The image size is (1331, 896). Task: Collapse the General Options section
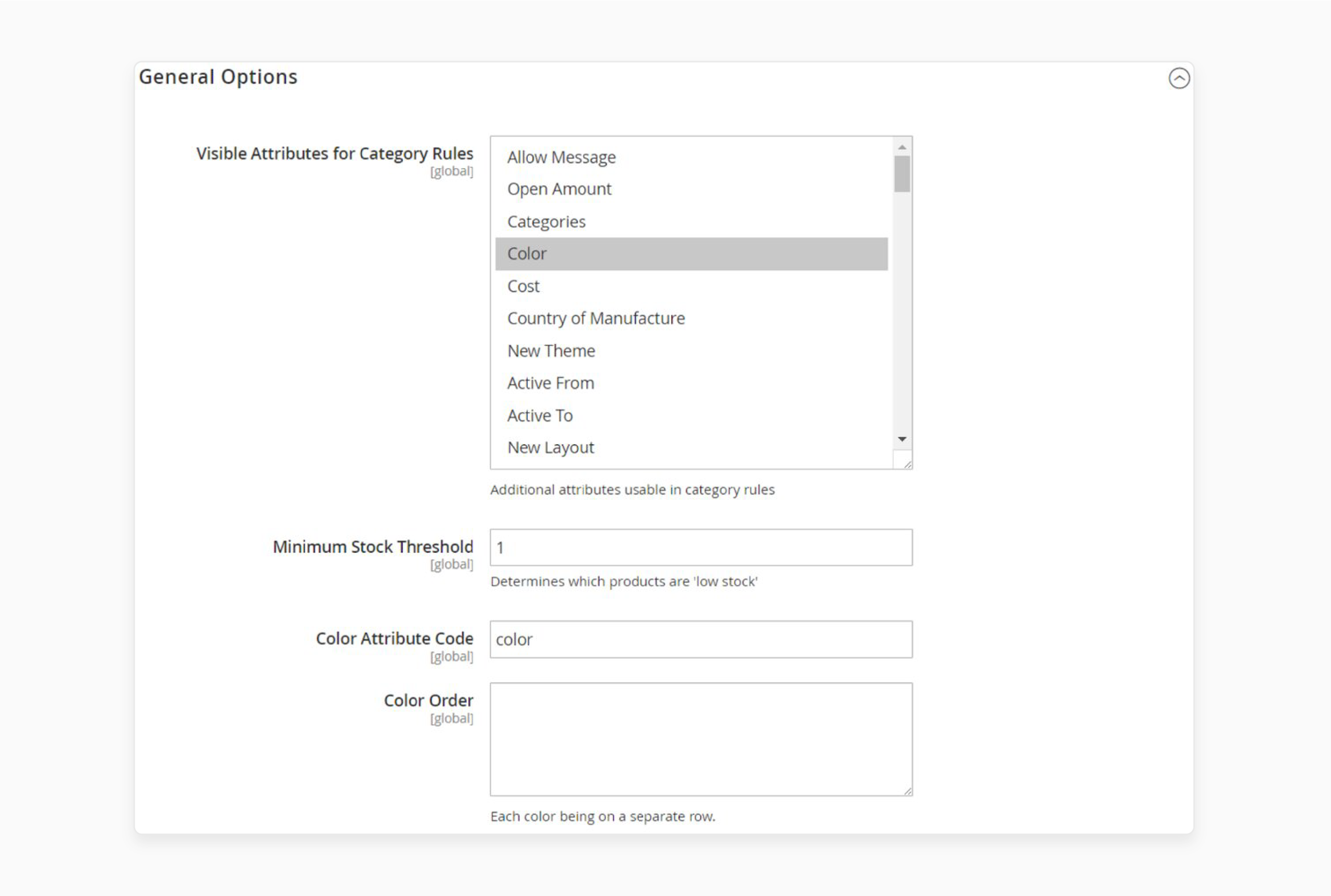(x=1178, y=78)
